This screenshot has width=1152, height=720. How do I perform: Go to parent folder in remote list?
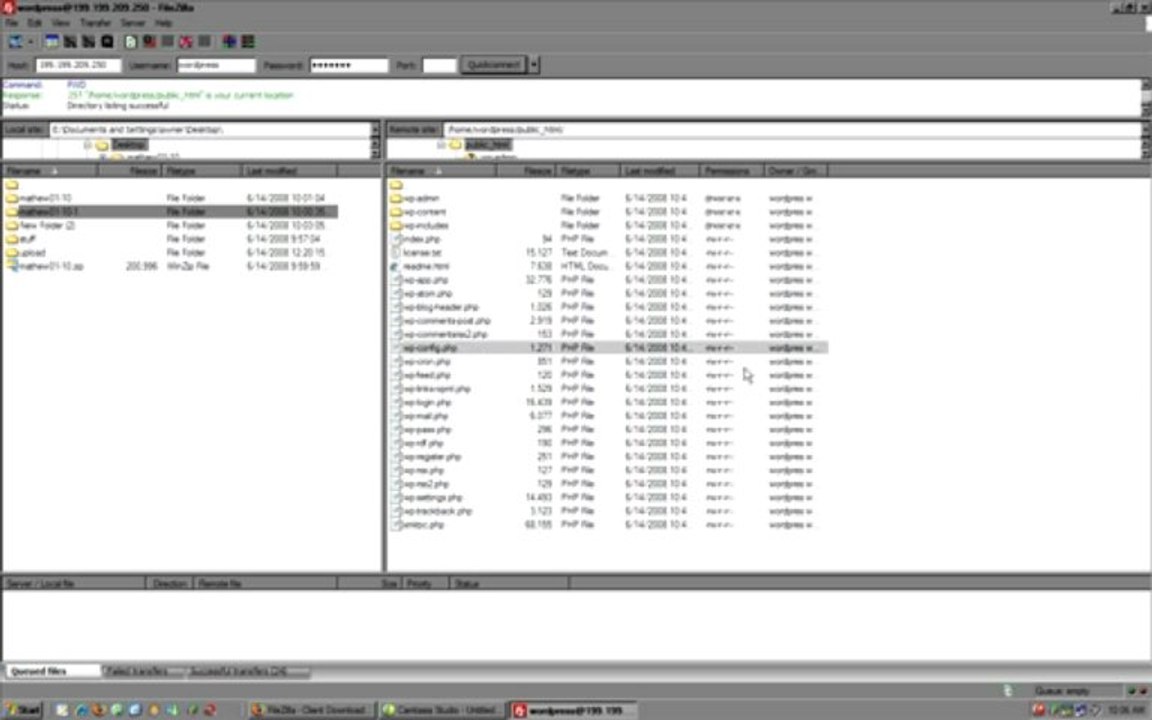tap(396, 185)
